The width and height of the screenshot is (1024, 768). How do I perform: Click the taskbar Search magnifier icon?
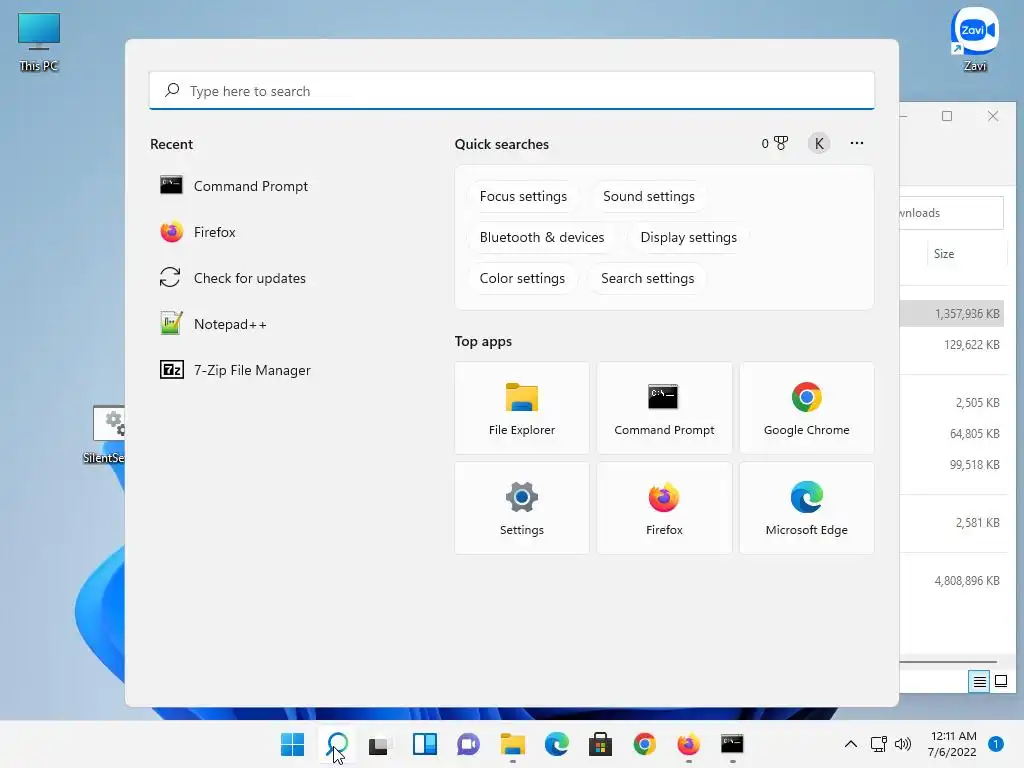(x=337, y=744)
